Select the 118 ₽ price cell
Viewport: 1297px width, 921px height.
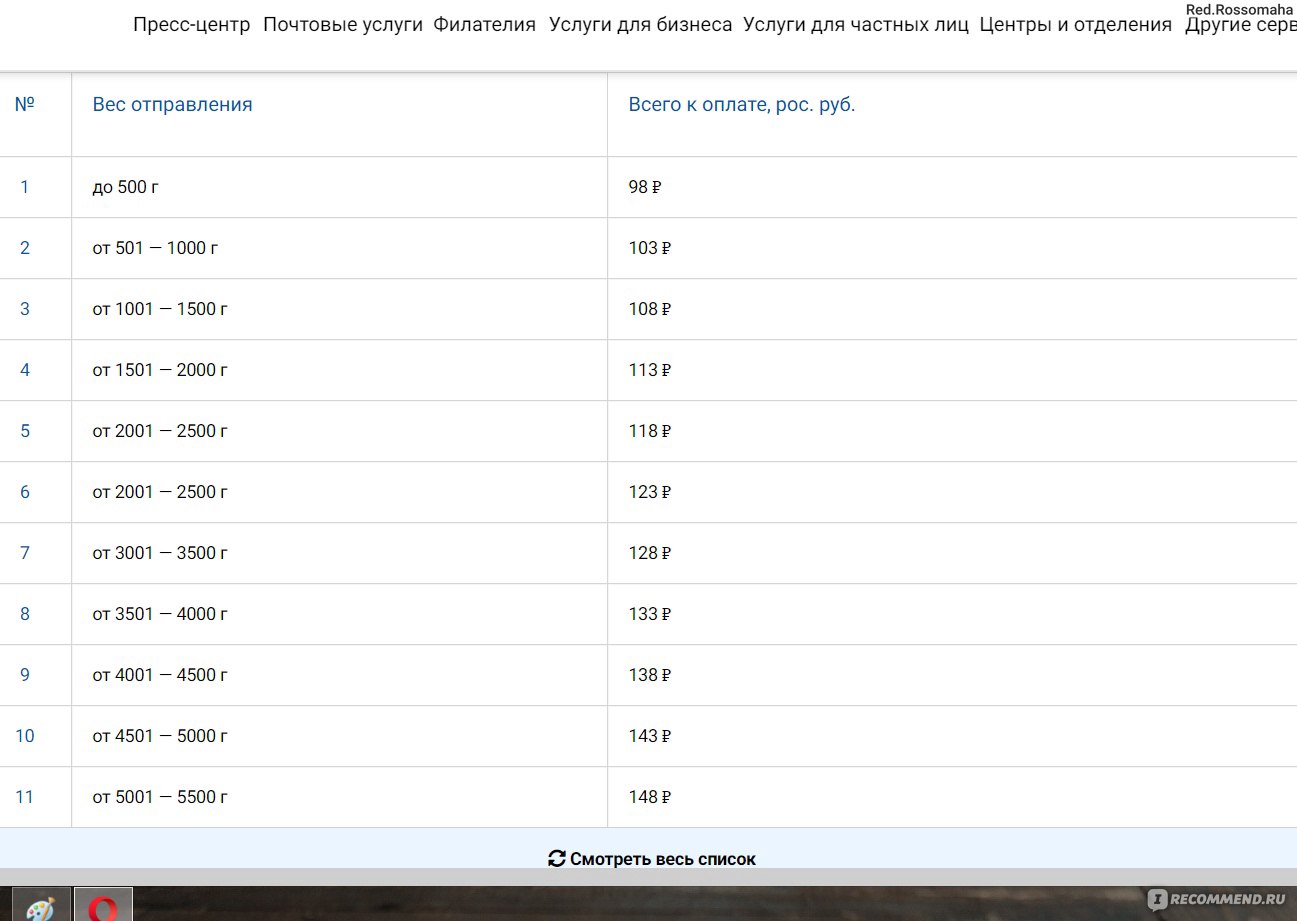pyautogui.click(x=952, y=431)
